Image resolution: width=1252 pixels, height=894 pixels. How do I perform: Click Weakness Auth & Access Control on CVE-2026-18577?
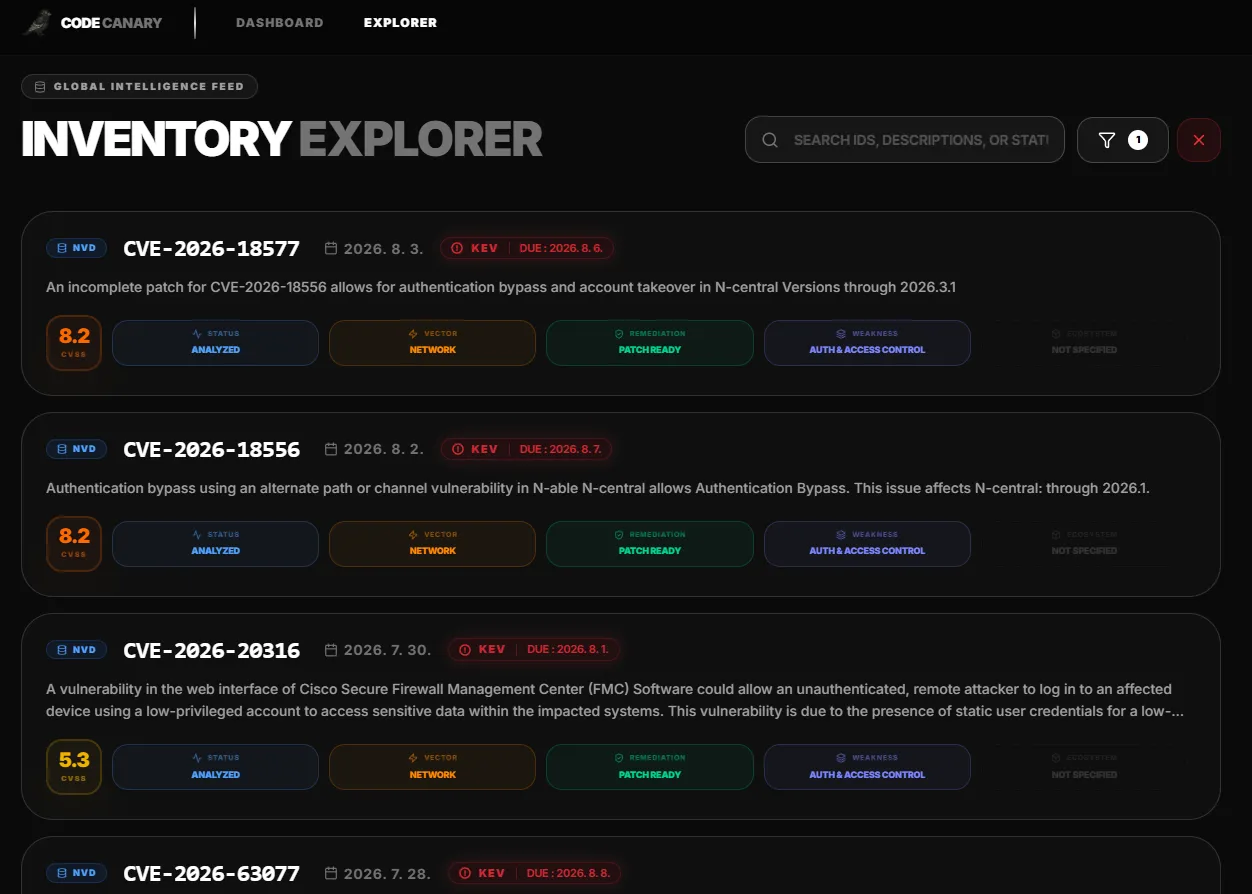pyautogui.click(x=867, y=343)
